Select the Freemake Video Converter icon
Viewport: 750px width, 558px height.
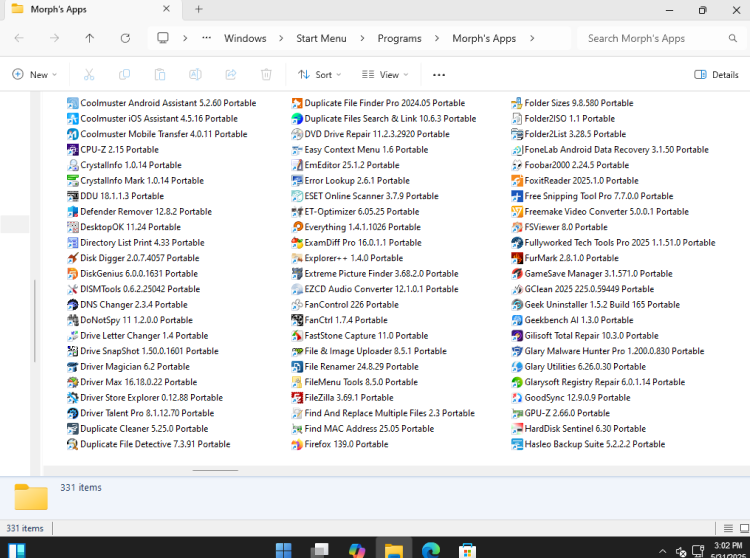517,211
